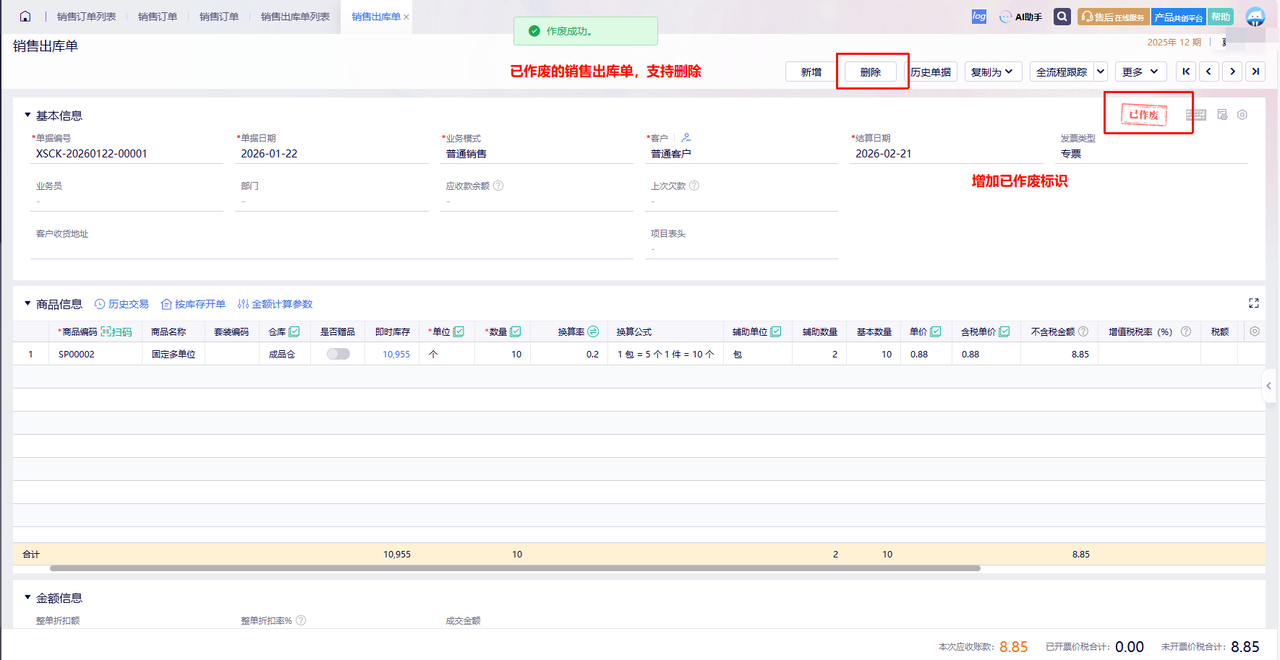Jump to the last document record
The image size is (1280, 660).
coord(1256,71)
